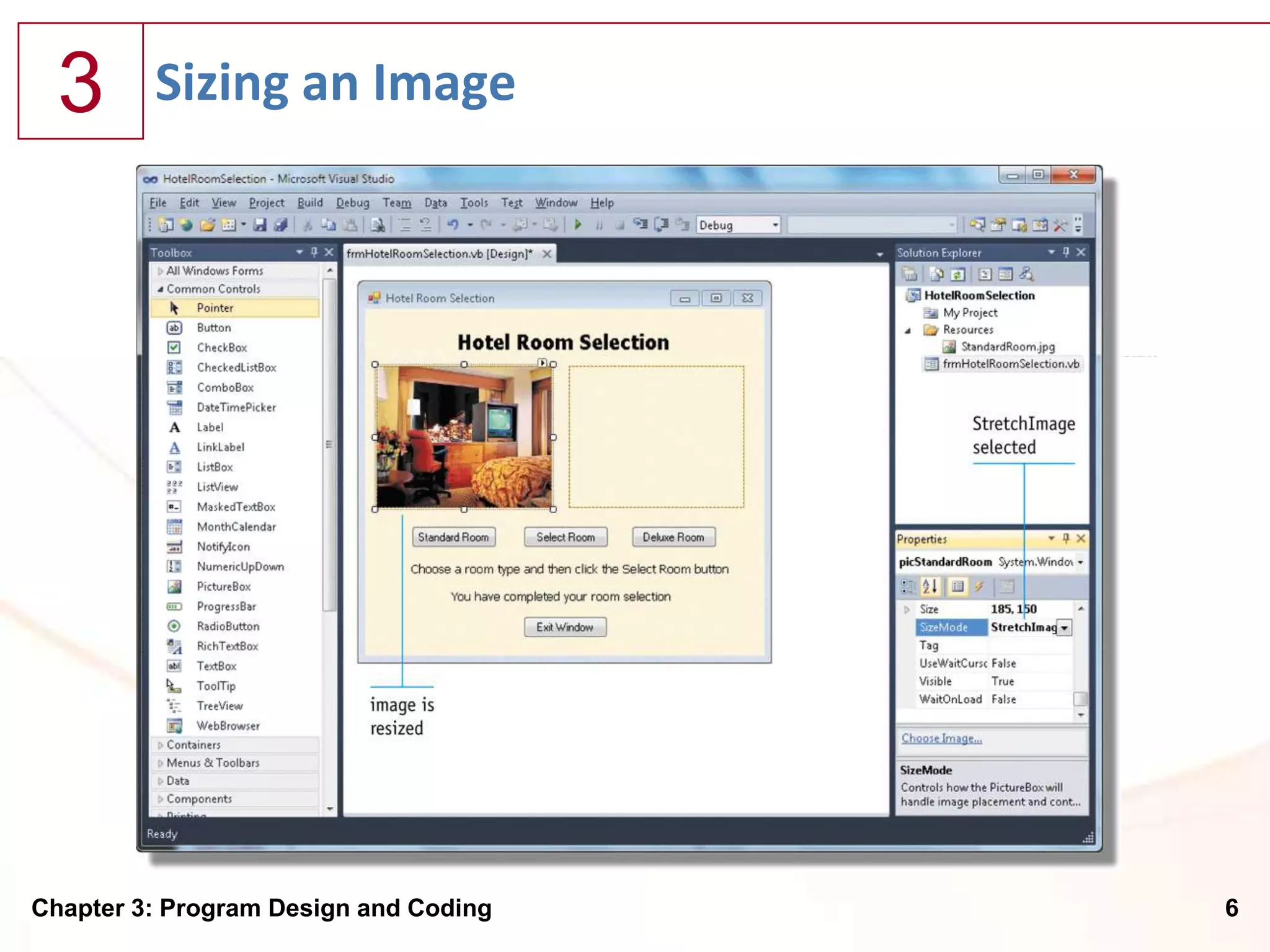Select StandardRoom.jpg in Solution Explorer
The height and width of the screenshot is (952, 1270).
coord(1007,347)
